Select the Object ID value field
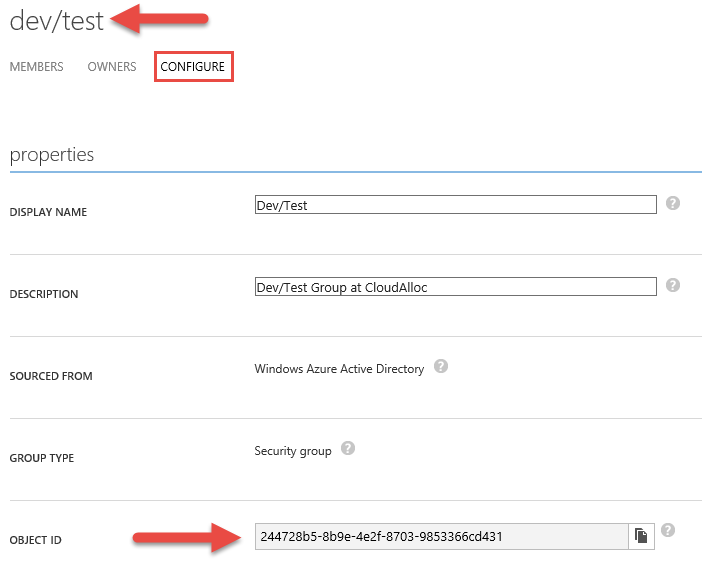Screen dimensions: 702x567 [x=441, y=537]
